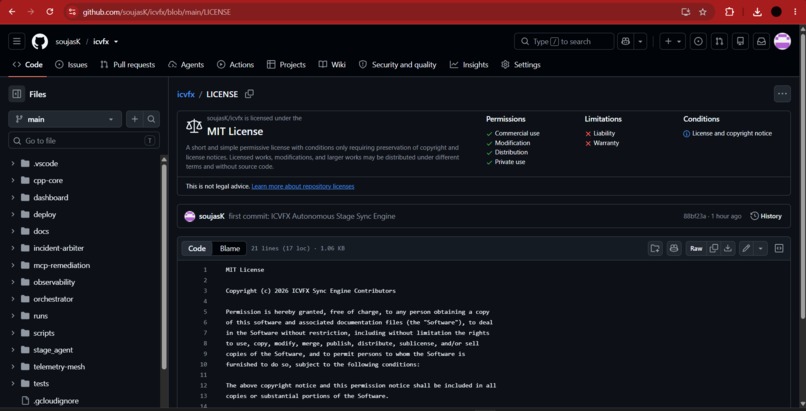Open the folder move icon in file toolbar
The height and width of the screenshot is (411, 806).
[x=655, y=249]
